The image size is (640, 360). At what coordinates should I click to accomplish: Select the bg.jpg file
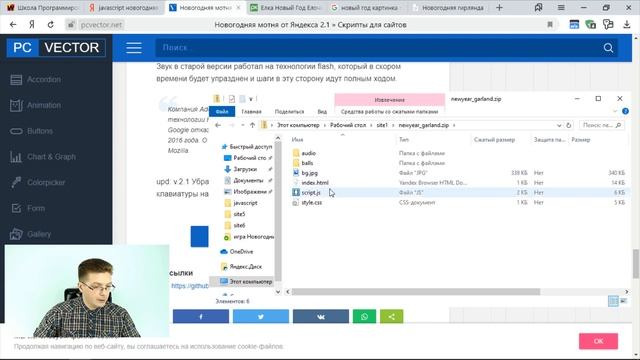pos(309,173)
